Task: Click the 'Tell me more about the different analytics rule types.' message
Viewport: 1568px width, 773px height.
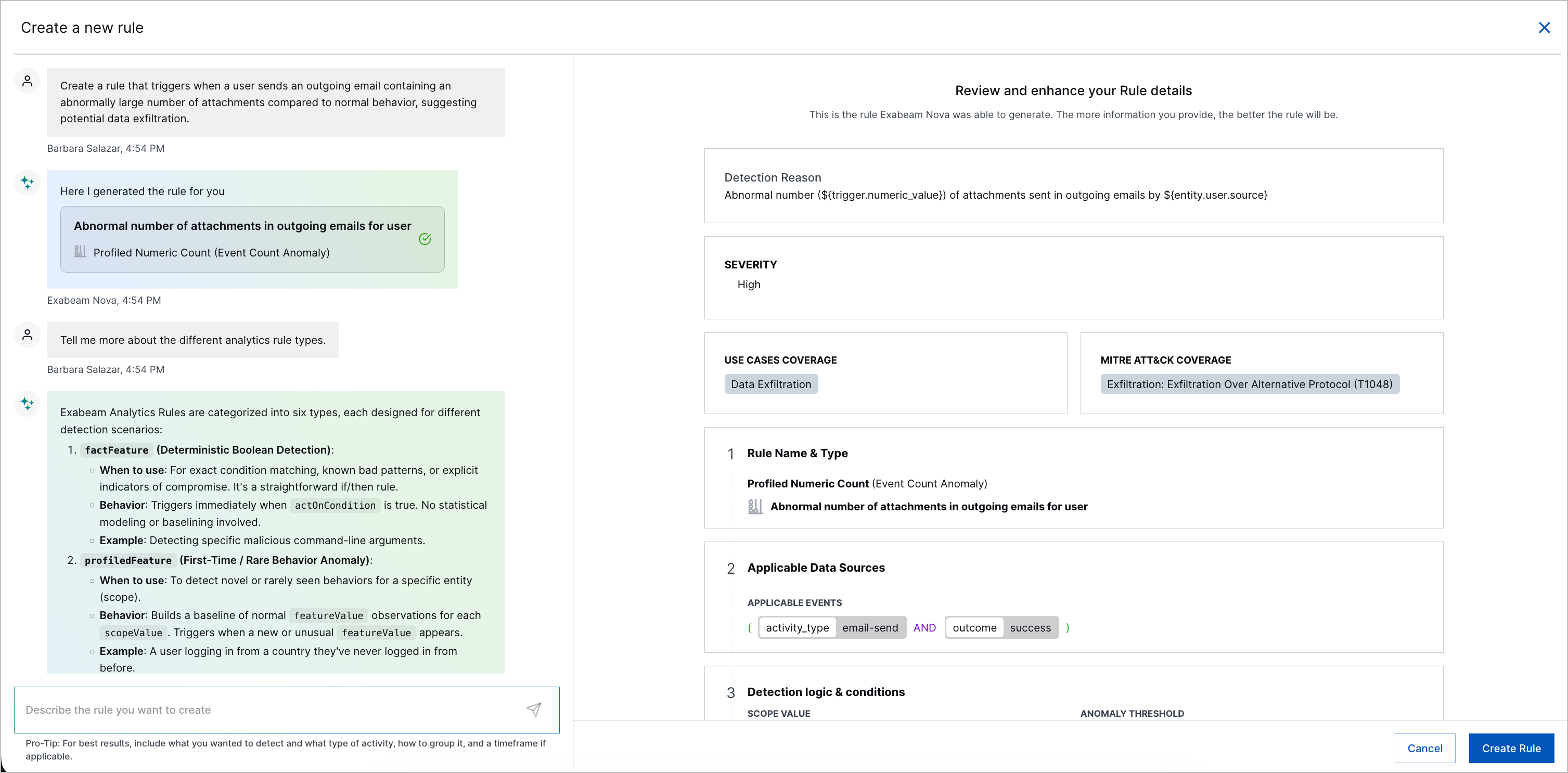Action: (192, 340)
